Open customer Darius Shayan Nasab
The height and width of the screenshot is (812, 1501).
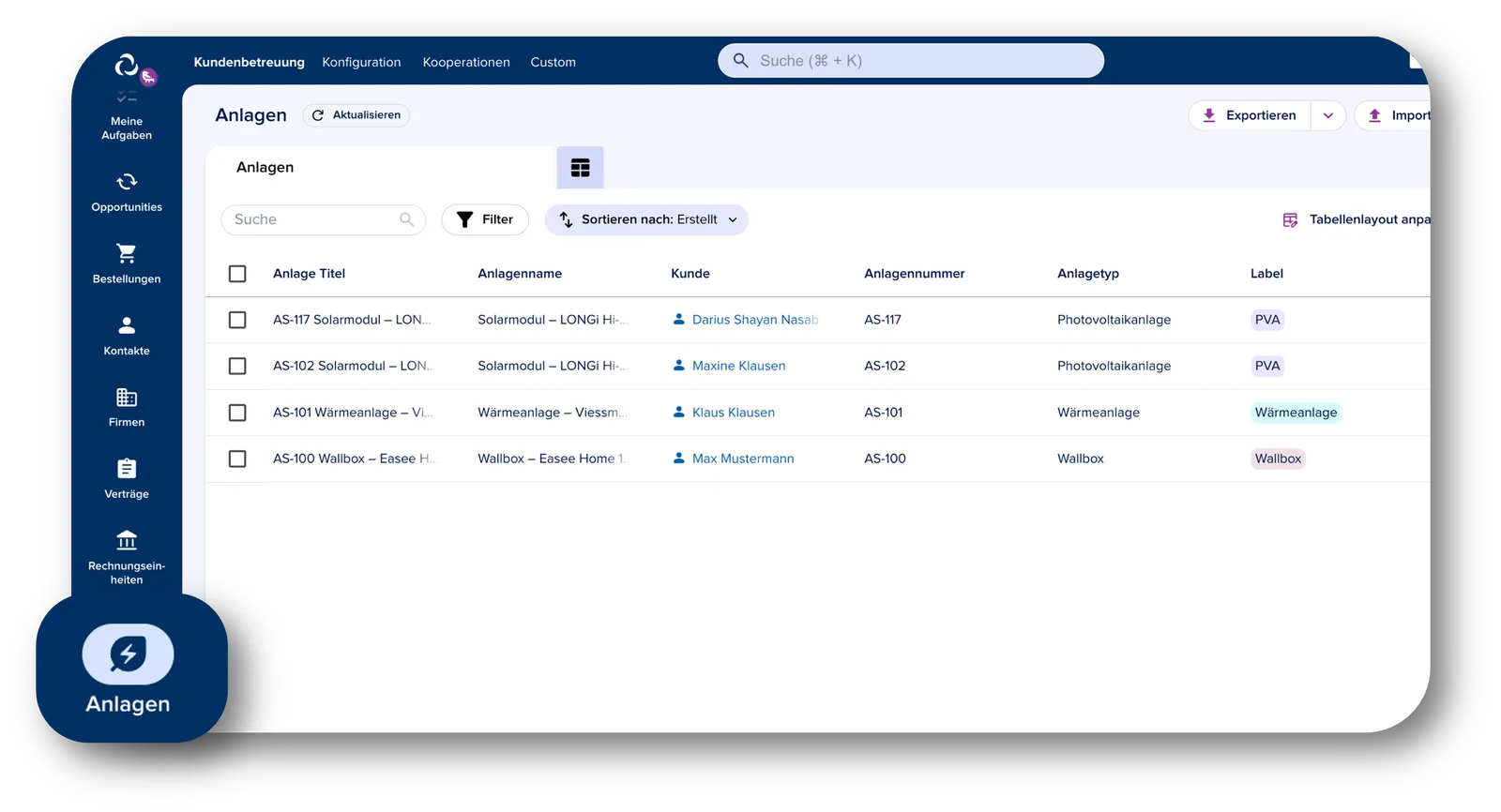pos(755,320)
